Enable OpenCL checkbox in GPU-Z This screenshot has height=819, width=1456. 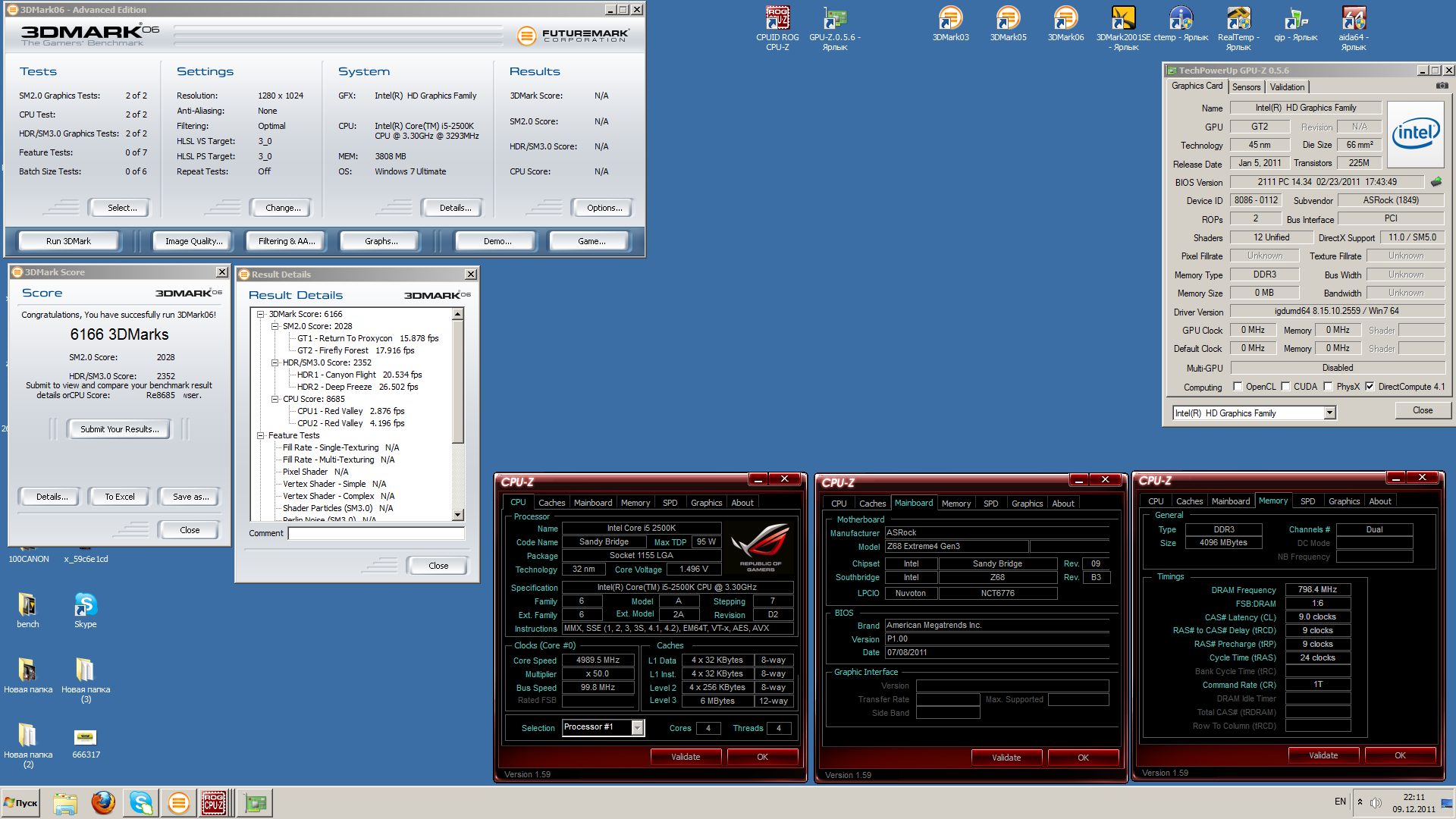1238,387
